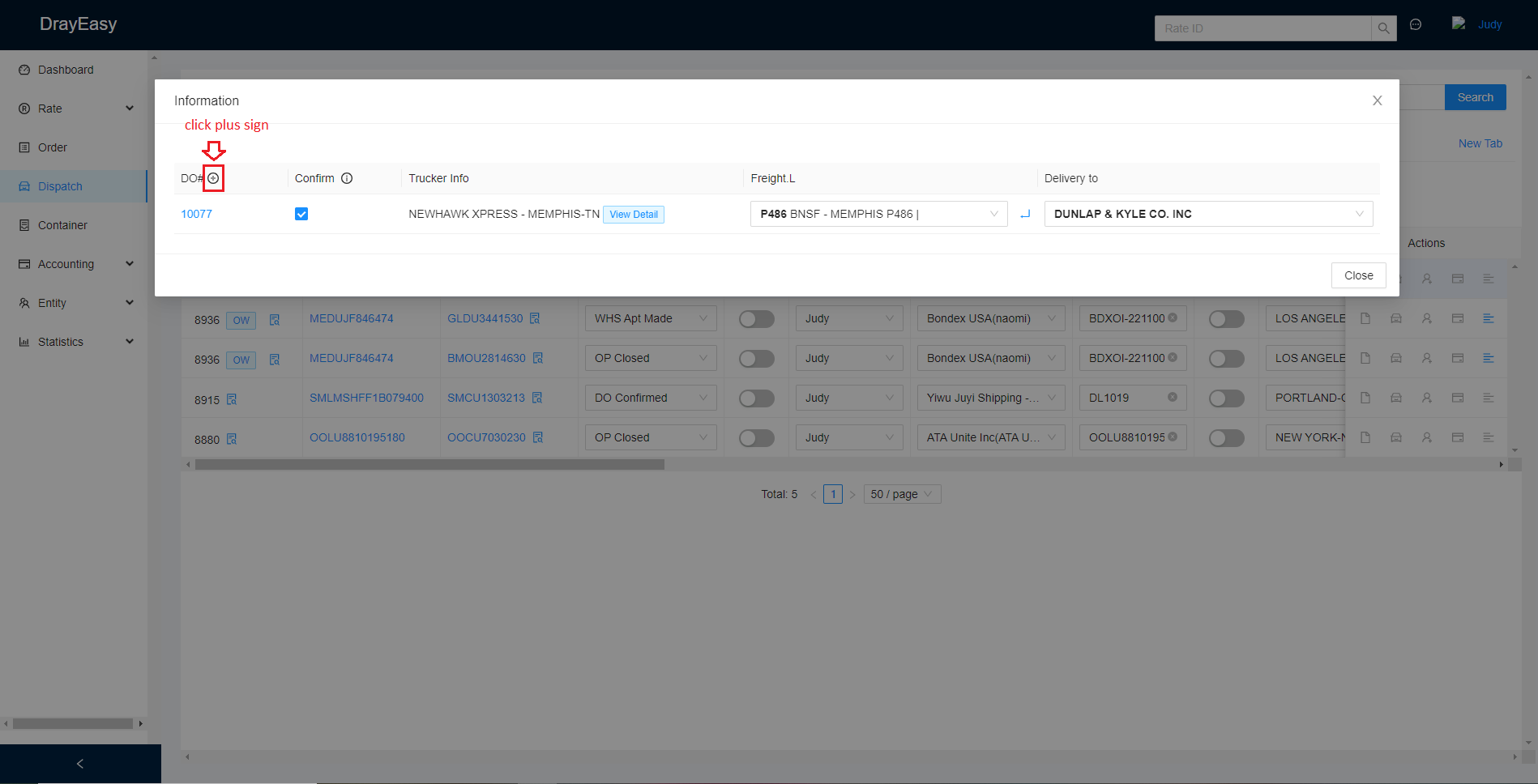Click the detail icon next to container GLDU3441530
Screen dimensions: 1538x784
535,318
